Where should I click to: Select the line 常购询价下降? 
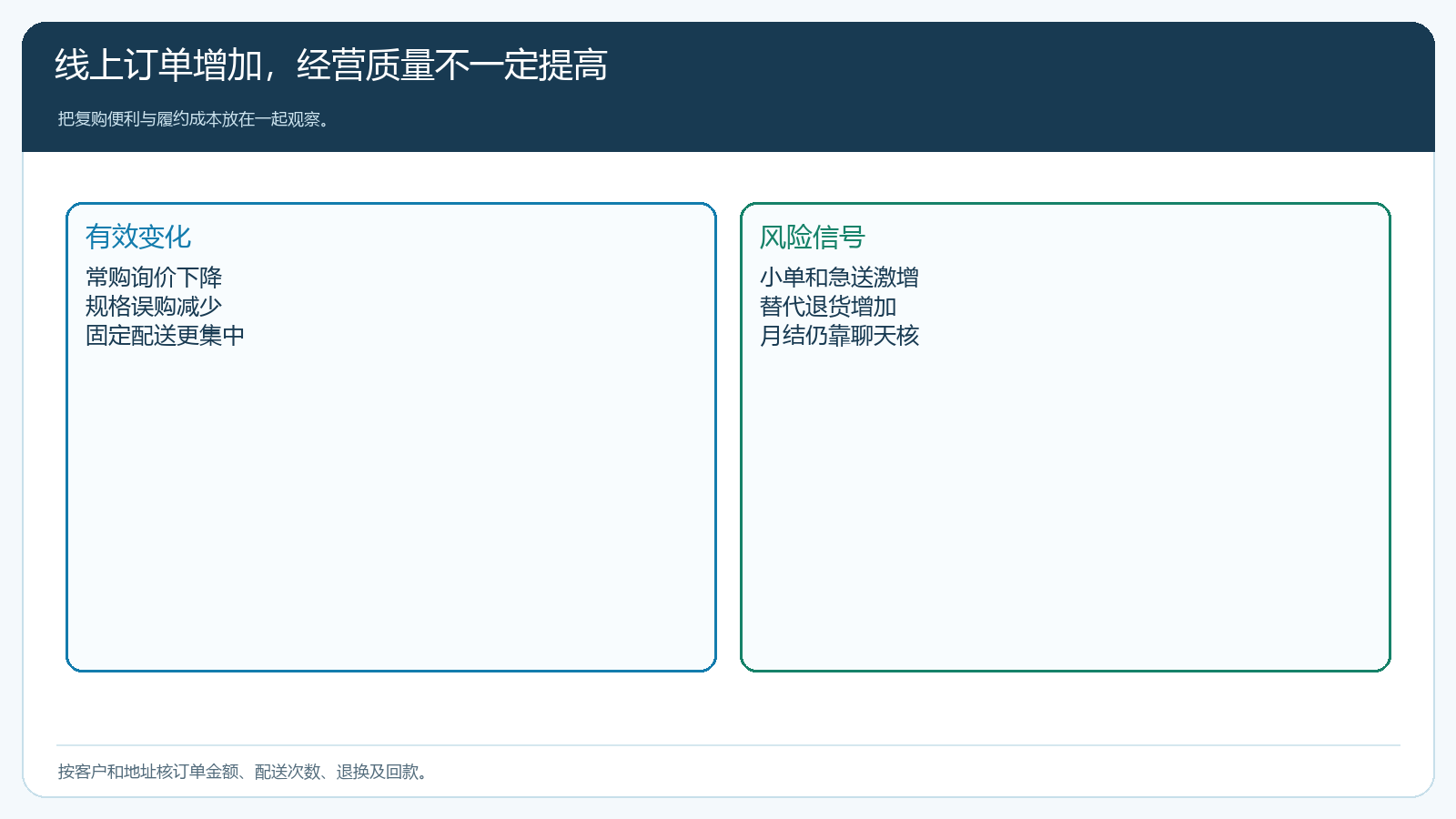pos(154,278)
